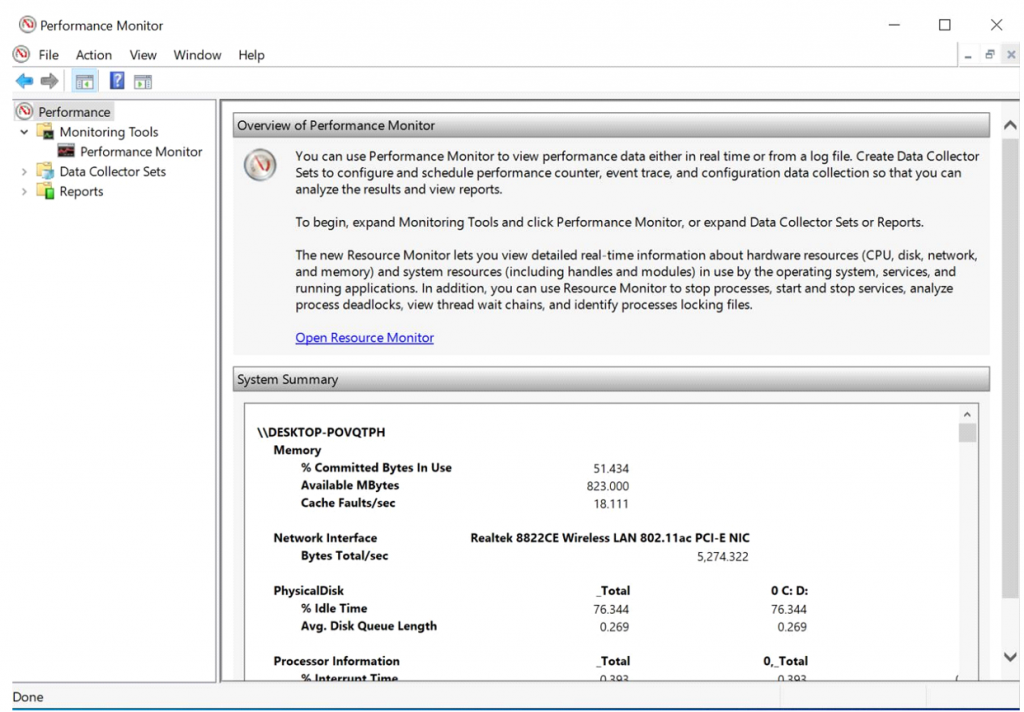The height and width of the screenshot is (712, 1024).
Task: Select the Data Collector Sets folder icon
Action: point(45,171)
